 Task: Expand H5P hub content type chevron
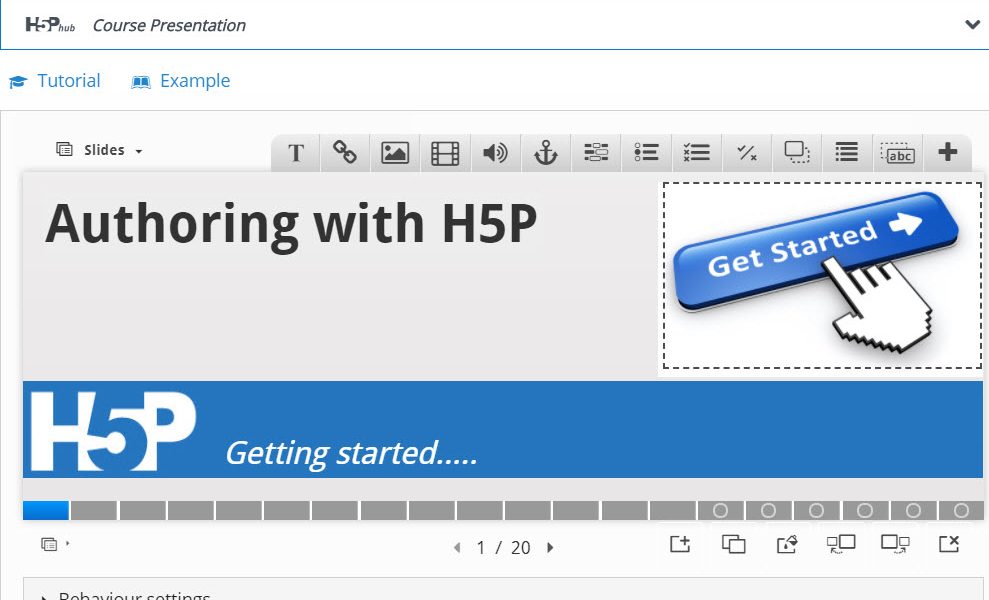pos(972,25)
